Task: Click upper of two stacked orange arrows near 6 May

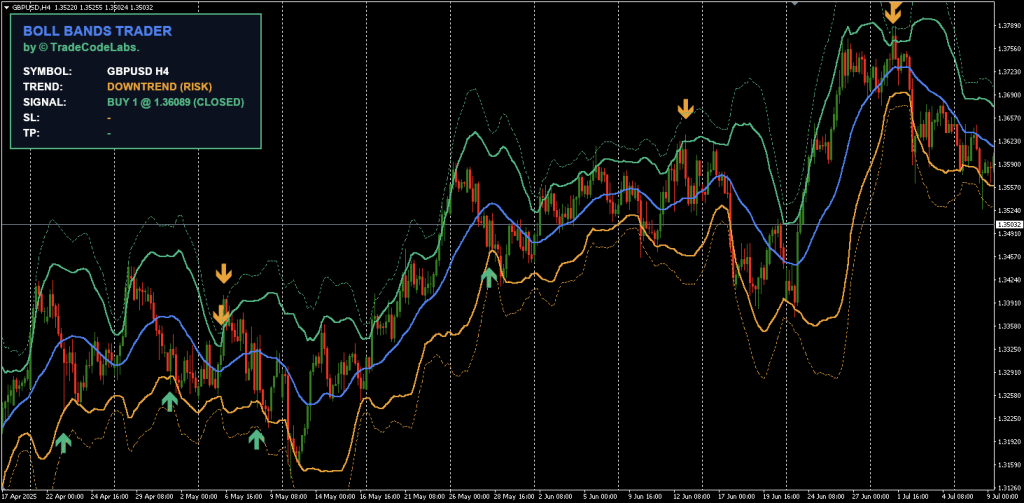Action: [x=223, y=274]
